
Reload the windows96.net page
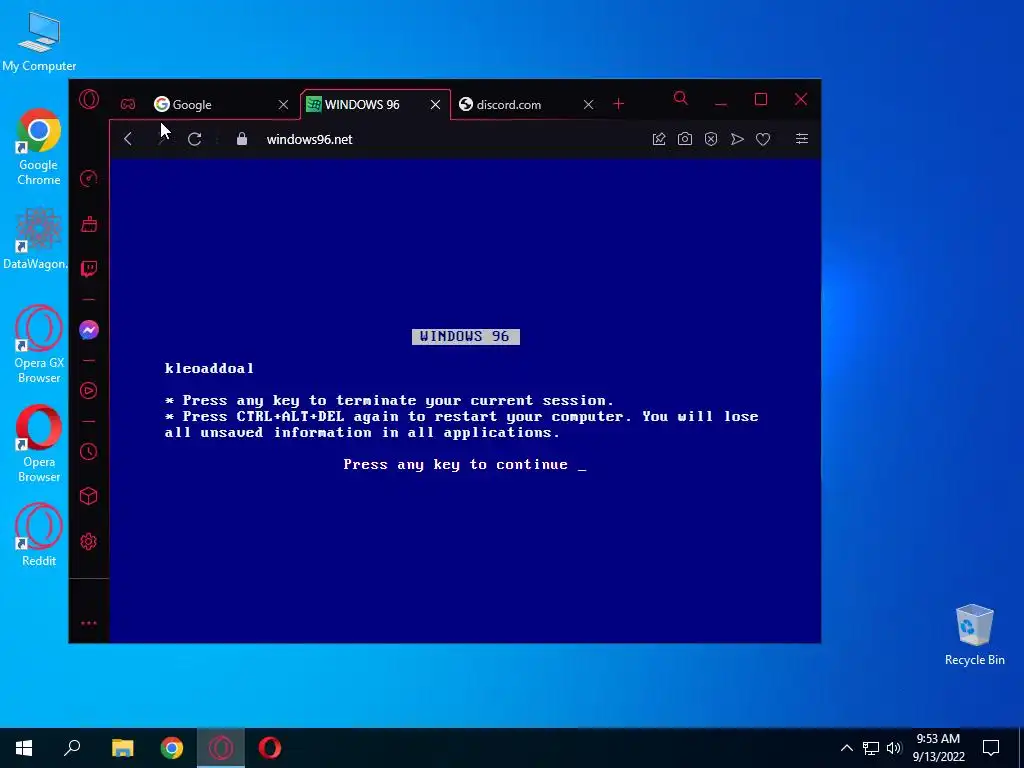click(x=195, y=139)
